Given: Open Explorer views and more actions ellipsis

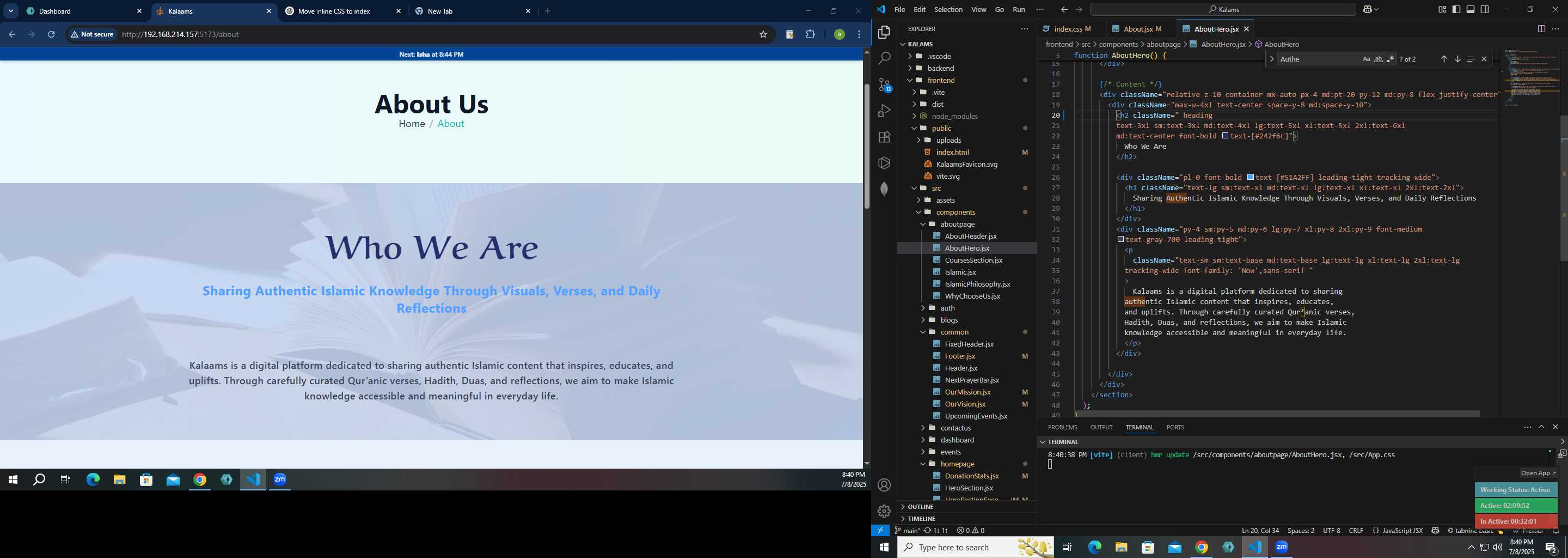Looking at the screenshot, I should pyautogui.click(x=1024, y=29).
